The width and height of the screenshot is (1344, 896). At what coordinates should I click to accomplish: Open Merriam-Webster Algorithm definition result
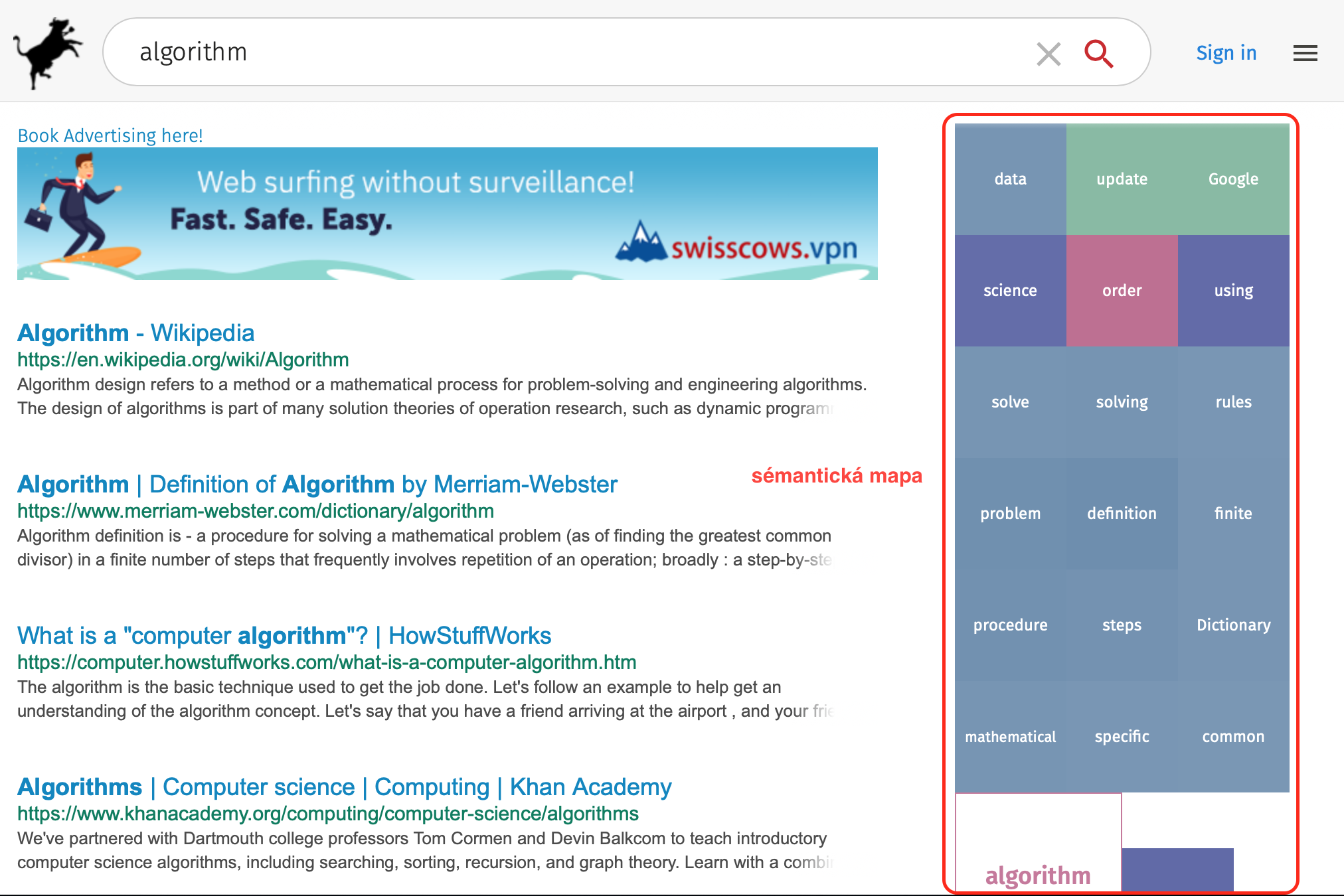click(317, 484)
